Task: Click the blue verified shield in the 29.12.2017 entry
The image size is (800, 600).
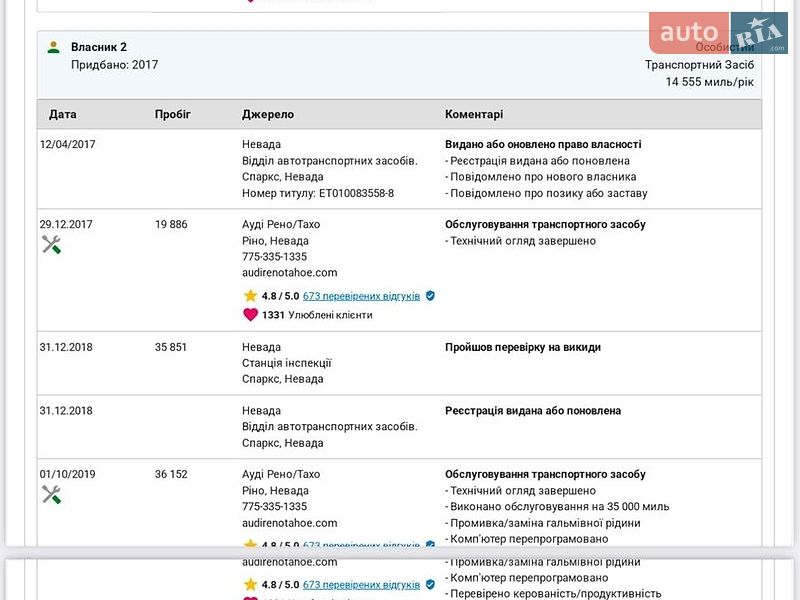Action: click(430, 296)
